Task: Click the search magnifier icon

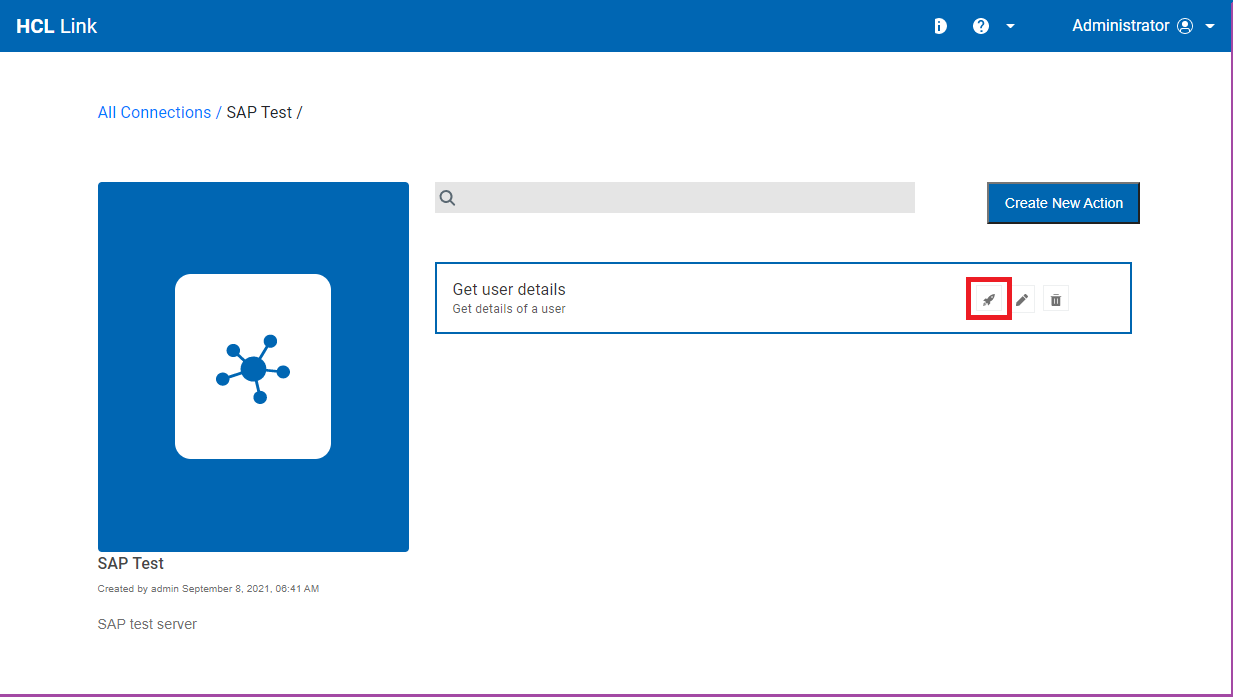Action: coord(448,198)
